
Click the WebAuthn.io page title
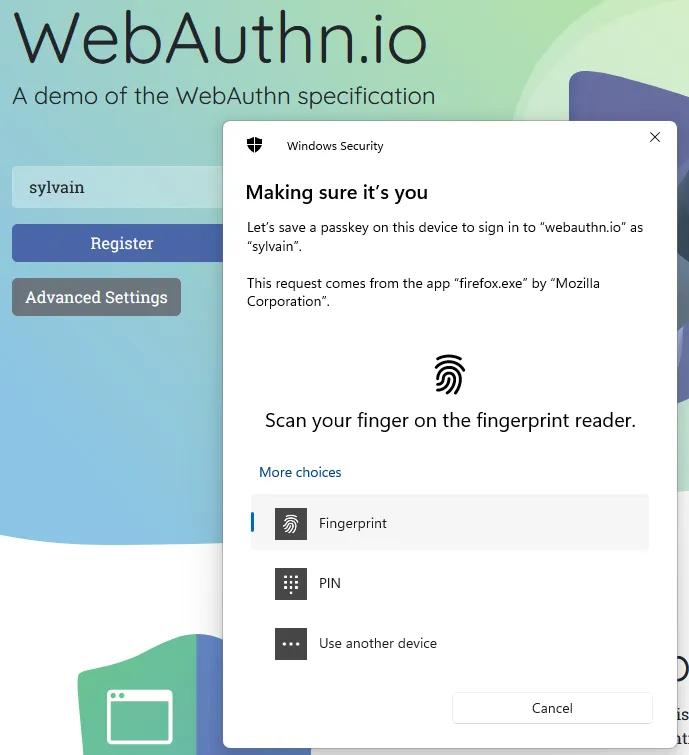(220, 38)
